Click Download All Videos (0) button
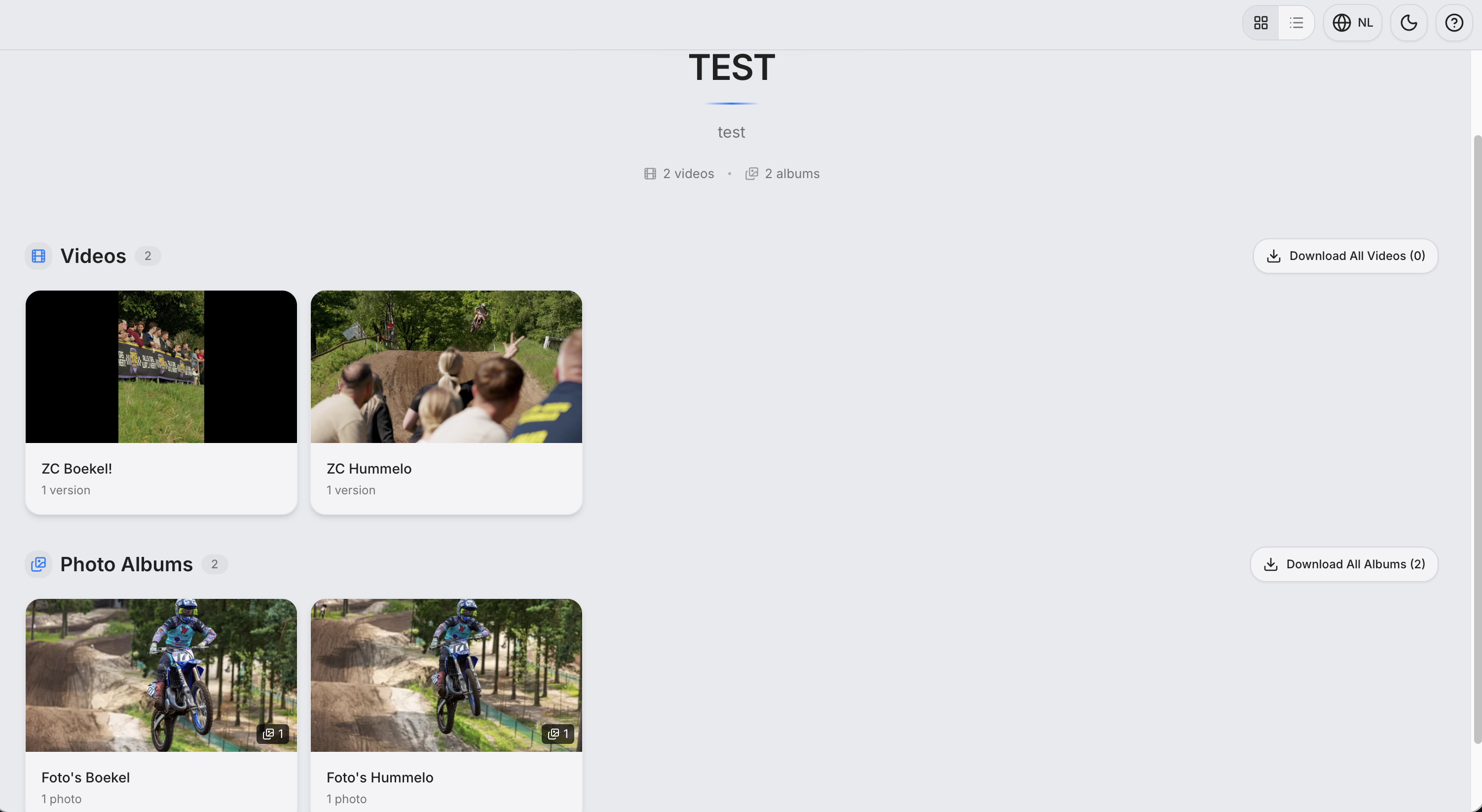1482x812 pixels. pyautogui.click(x=1345, y=256)
